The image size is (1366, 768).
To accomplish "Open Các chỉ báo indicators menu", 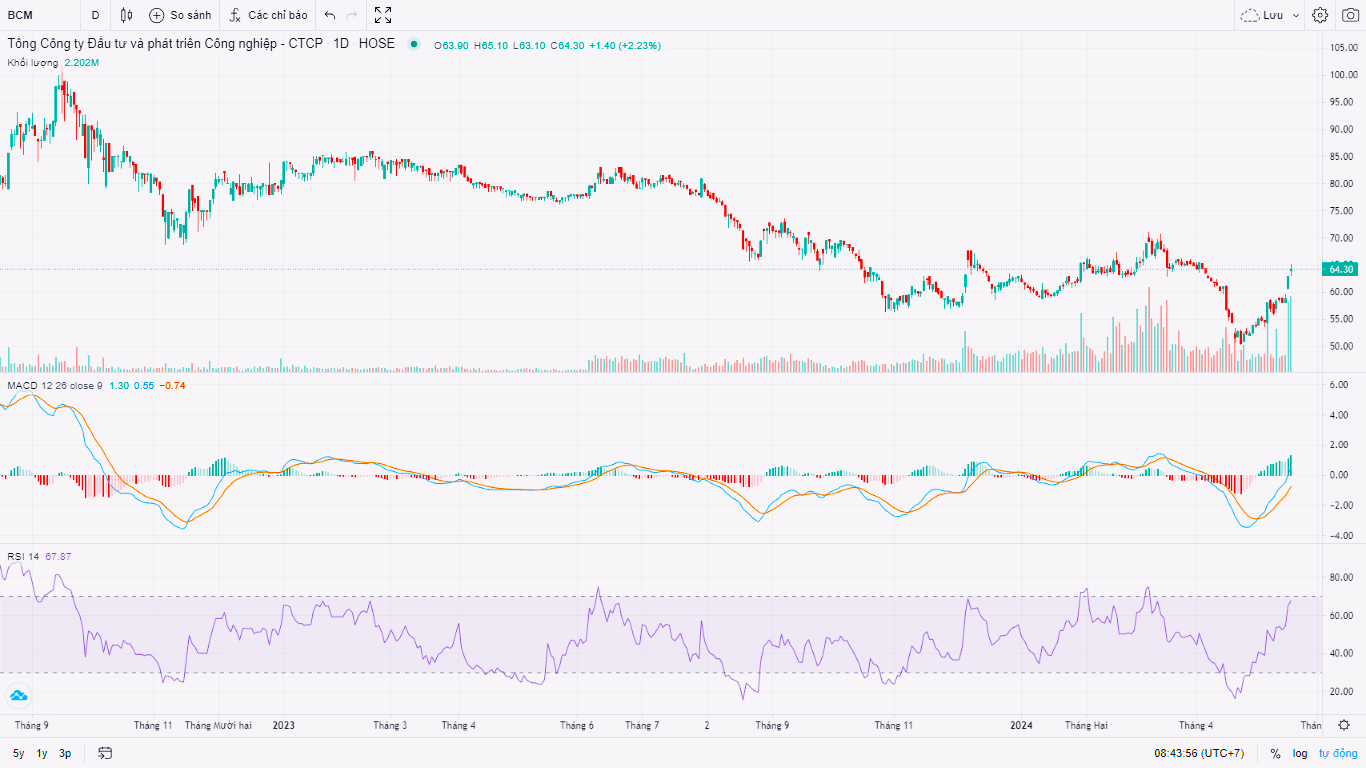I will point(268,15).
